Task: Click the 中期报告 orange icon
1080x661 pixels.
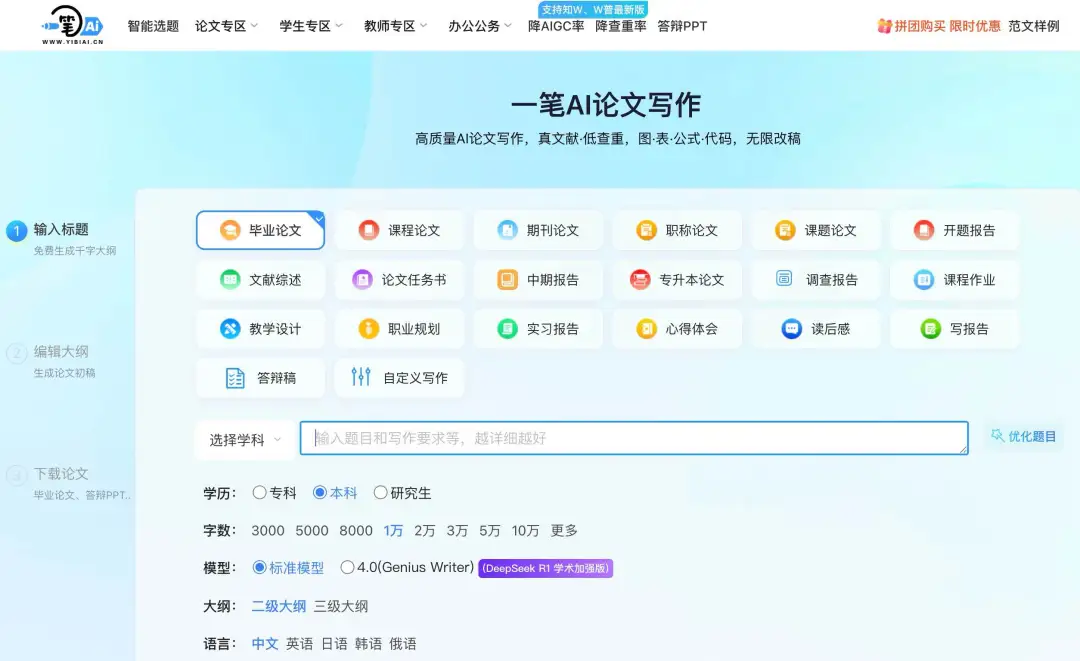Action: click(508, 280)
